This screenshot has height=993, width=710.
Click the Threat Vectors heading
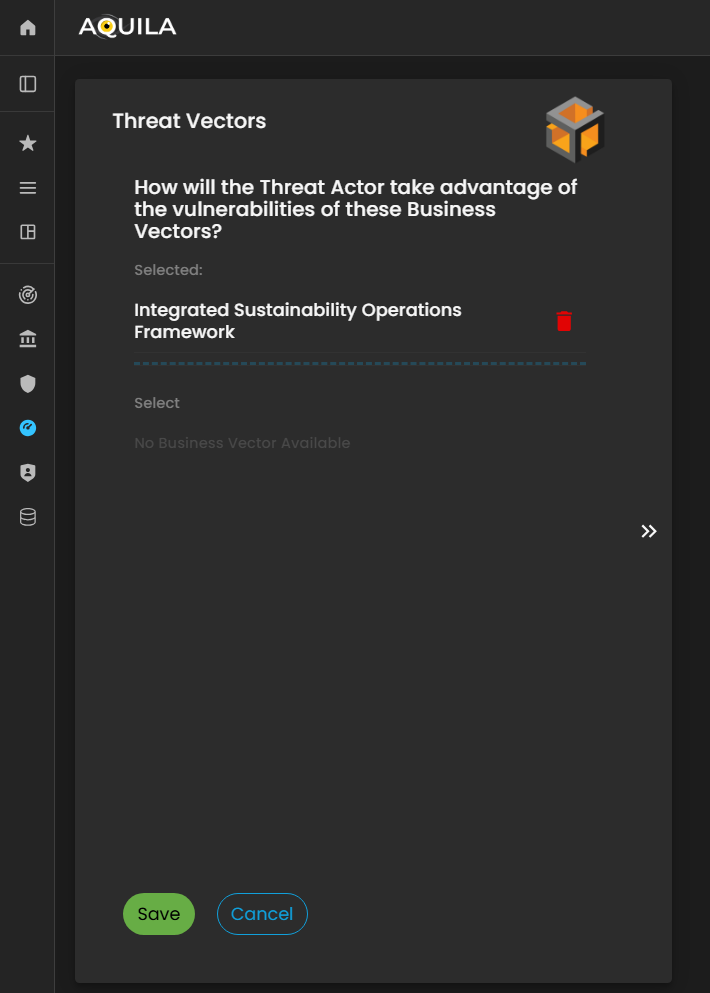[189, 121]
